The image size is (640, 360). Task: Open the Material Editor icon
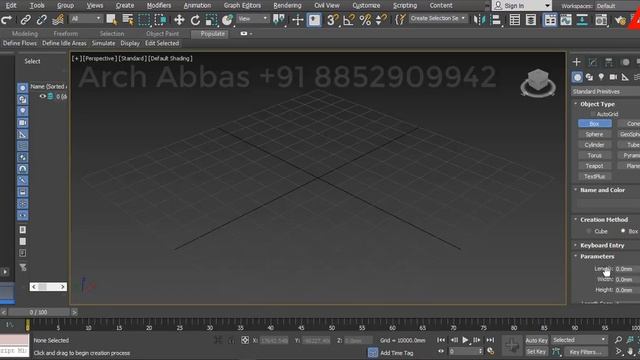click(x=601, y=20)
